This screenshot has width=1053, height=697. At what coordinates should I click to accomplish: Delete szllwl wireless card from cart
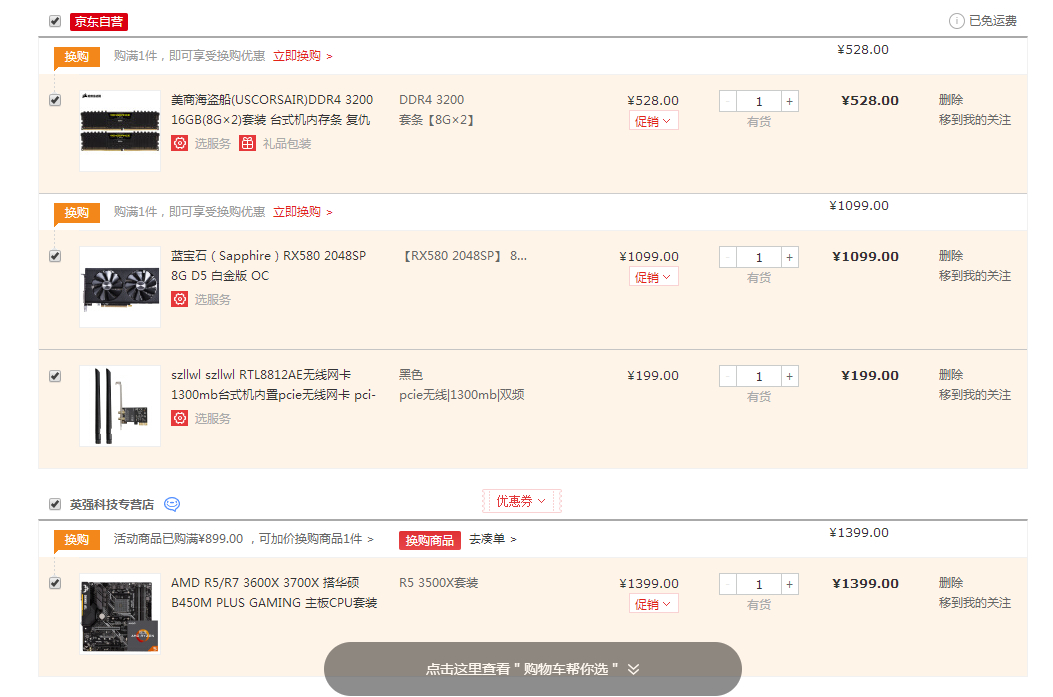pyautogui.click(x=951, y=374)
